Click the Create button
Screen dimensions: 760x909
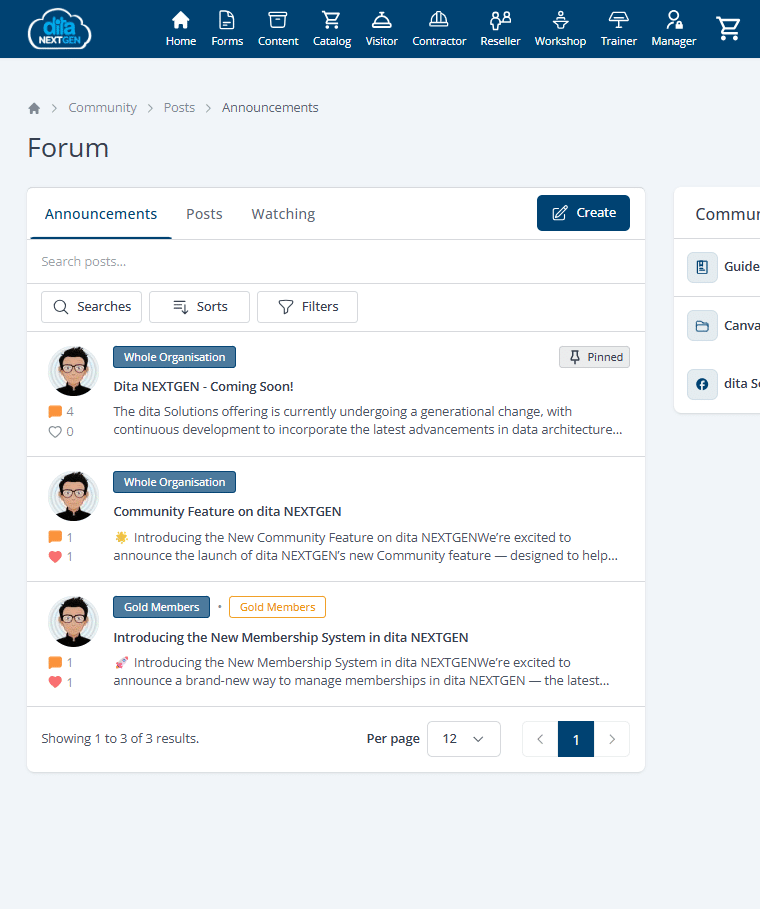coord(583,213)
